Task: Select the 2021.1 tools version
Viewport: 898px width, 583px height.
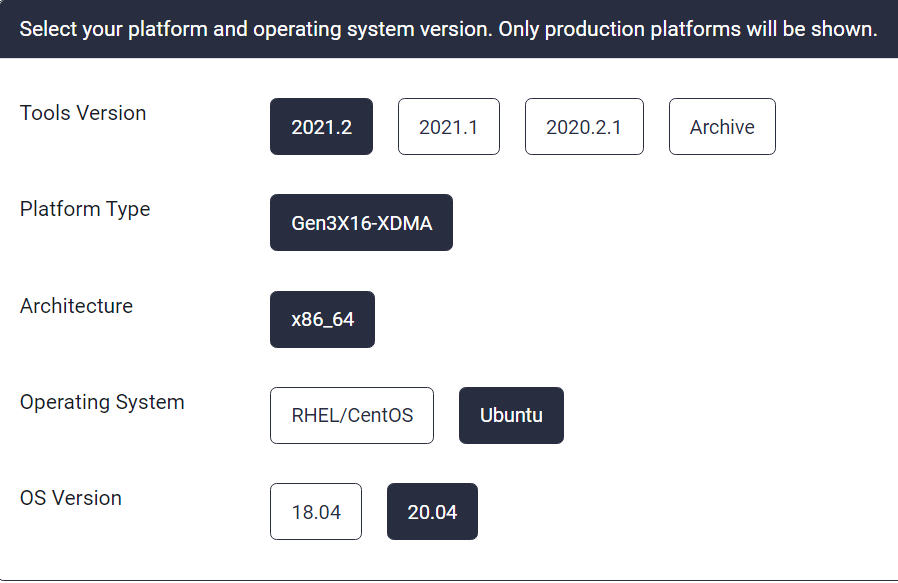Action: pyautogui.click(x=448, y=126)
